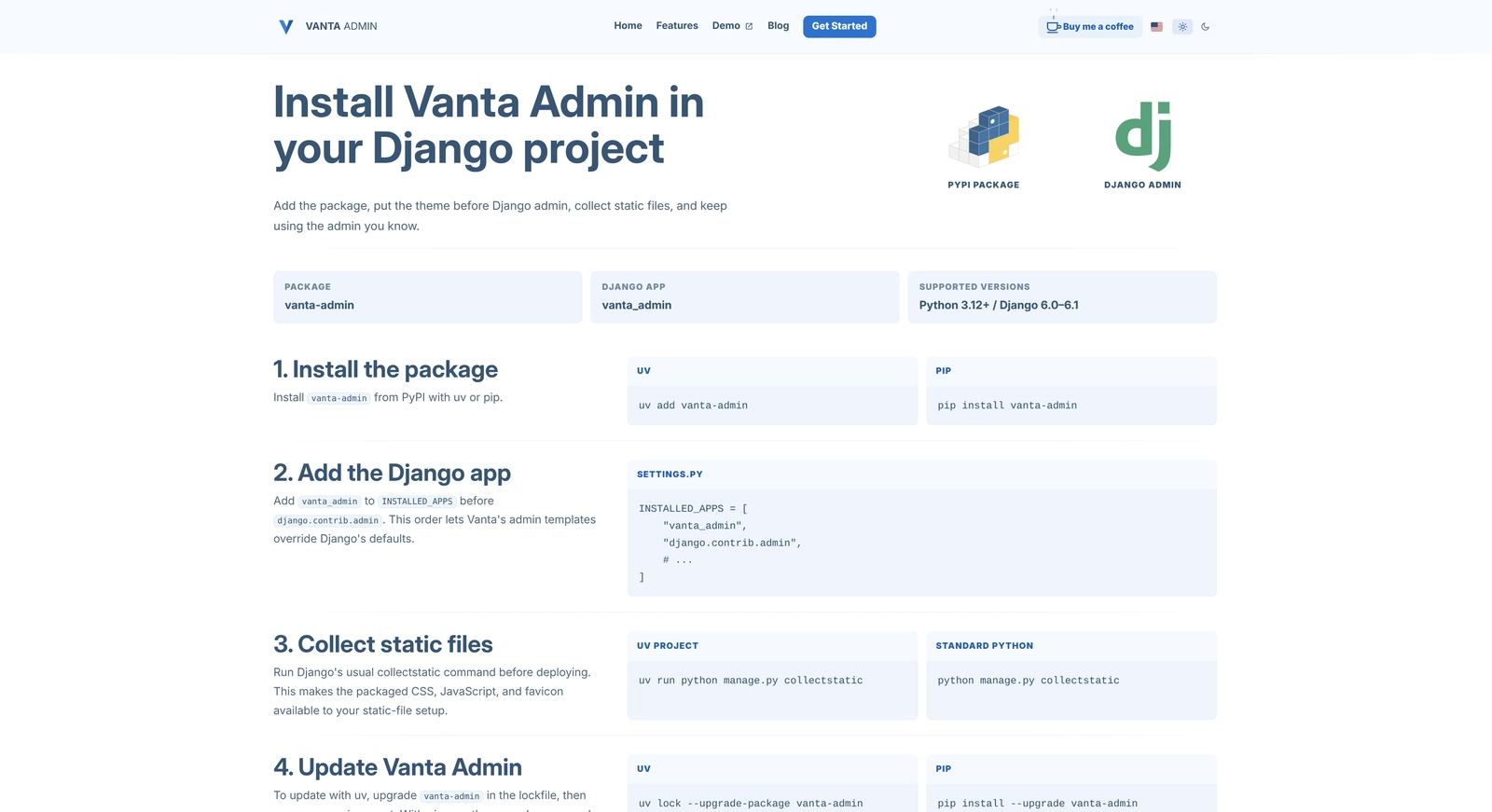Click the Demo external link icon
This screenshot has height=812, width=1492.
tap(748, 26)
